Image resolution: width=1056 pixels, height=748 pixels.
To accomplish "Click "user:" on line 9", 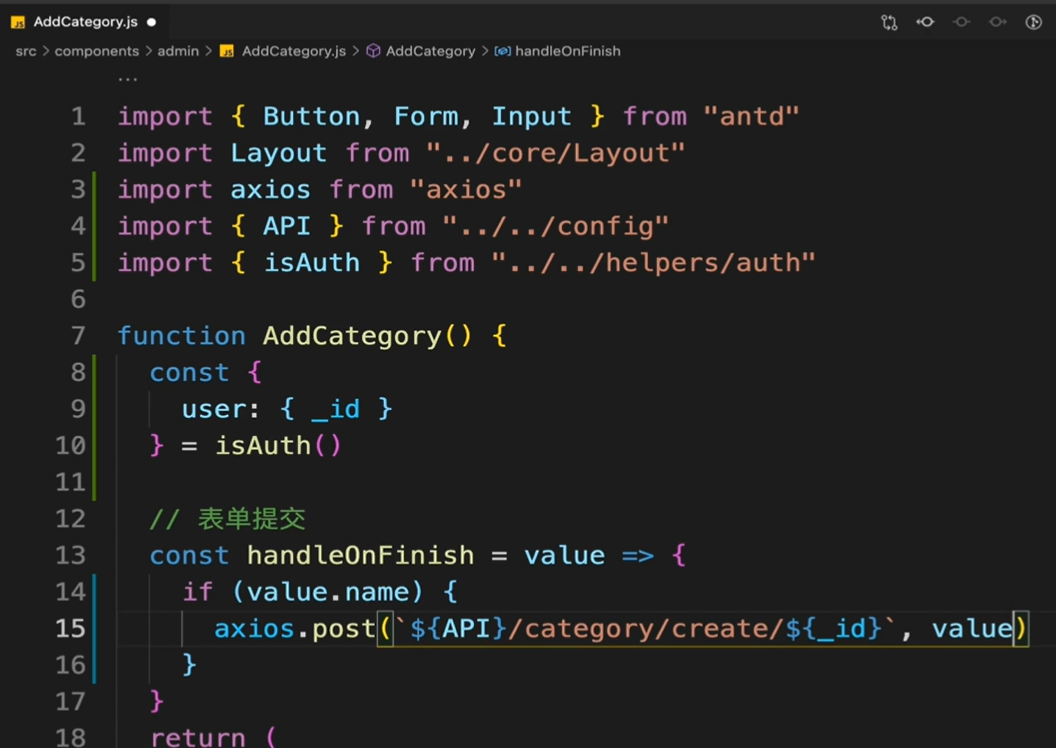I will click(221, 409).
